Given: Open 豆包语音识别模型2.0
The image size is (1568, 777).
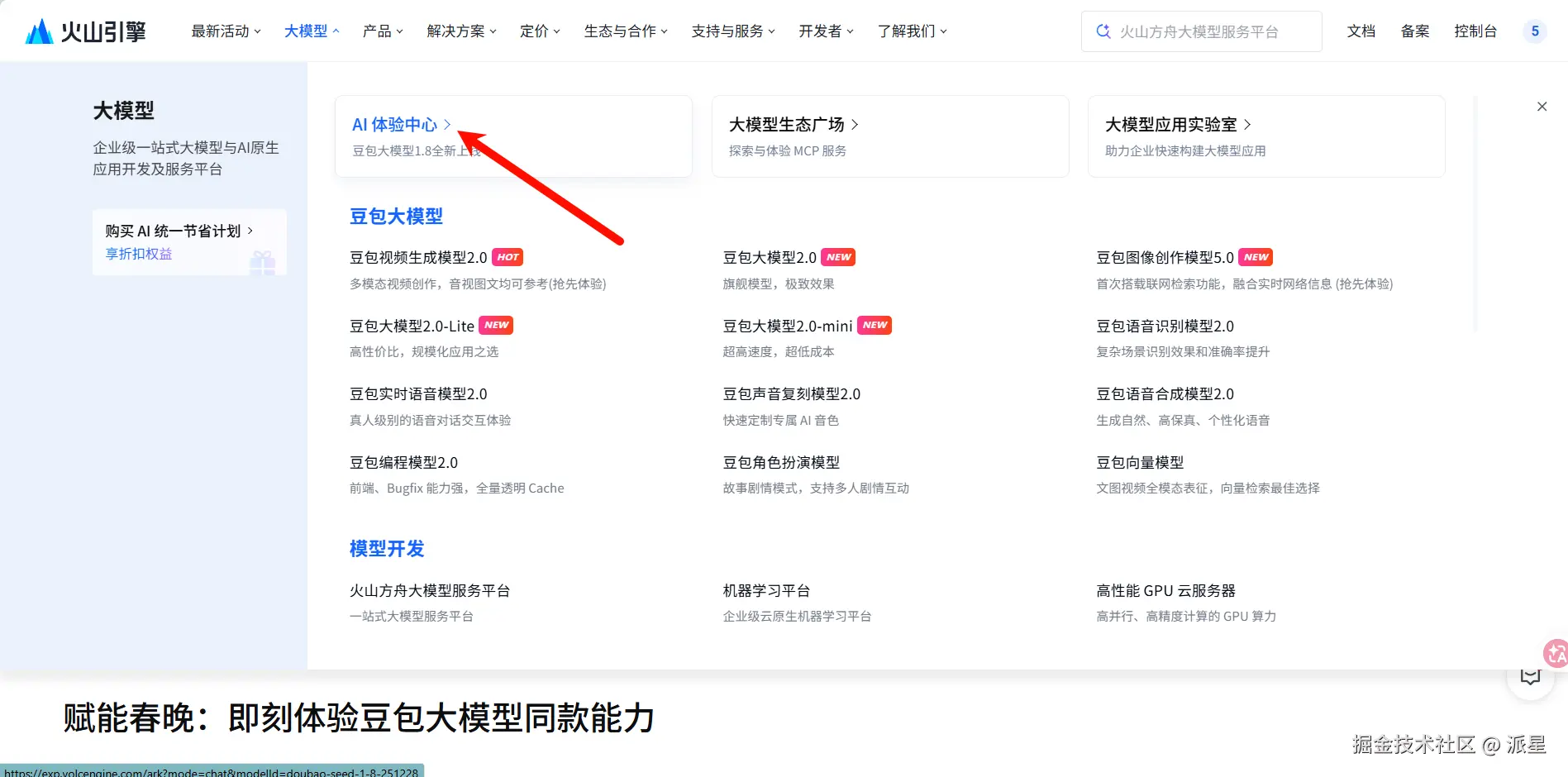Looking at the screenshot, I should pos(1165,327).
